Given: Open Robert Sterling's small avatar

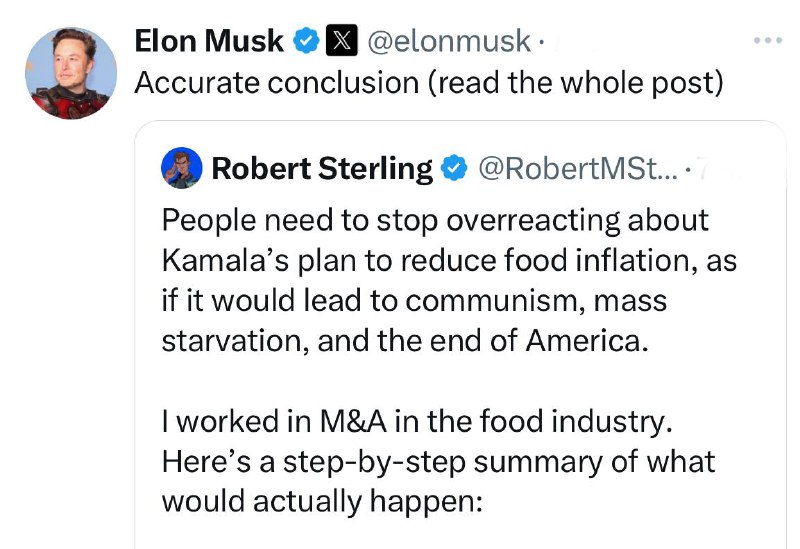Looking at the screenshot, I should pyautogui.click(x=181, y=168).
